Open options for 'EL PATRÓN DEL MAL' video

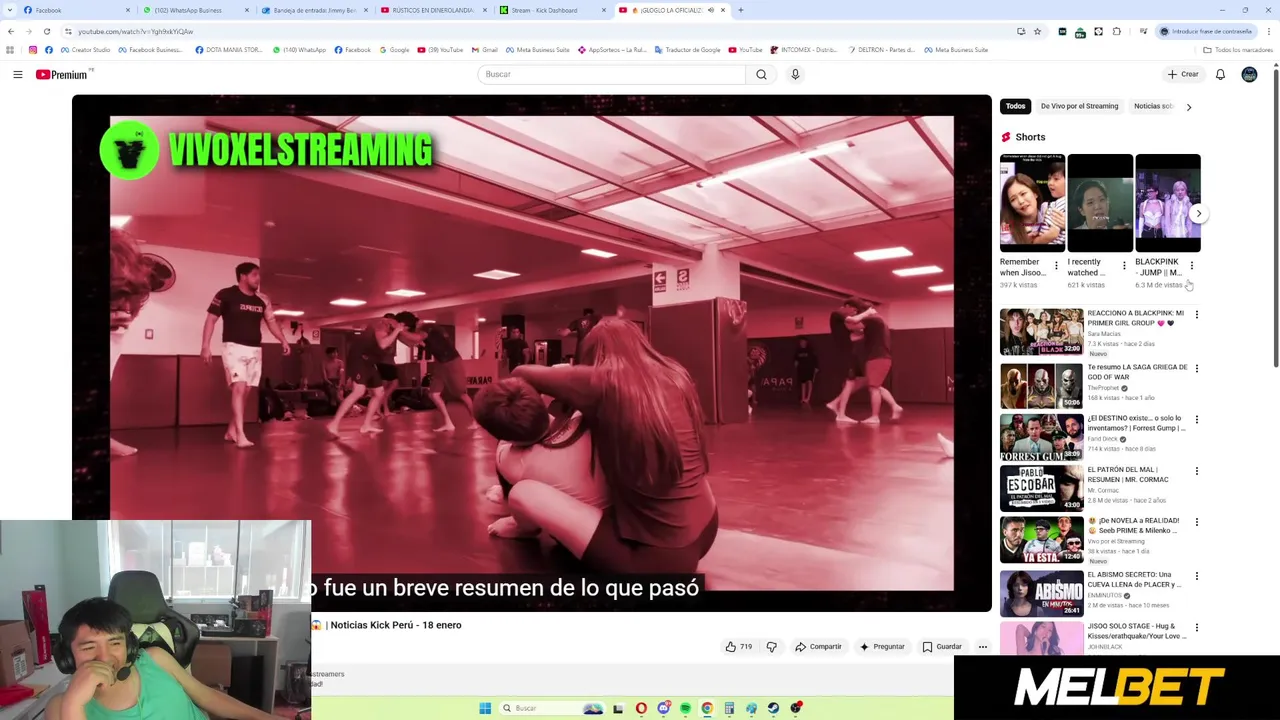[x=1196, y=471]
